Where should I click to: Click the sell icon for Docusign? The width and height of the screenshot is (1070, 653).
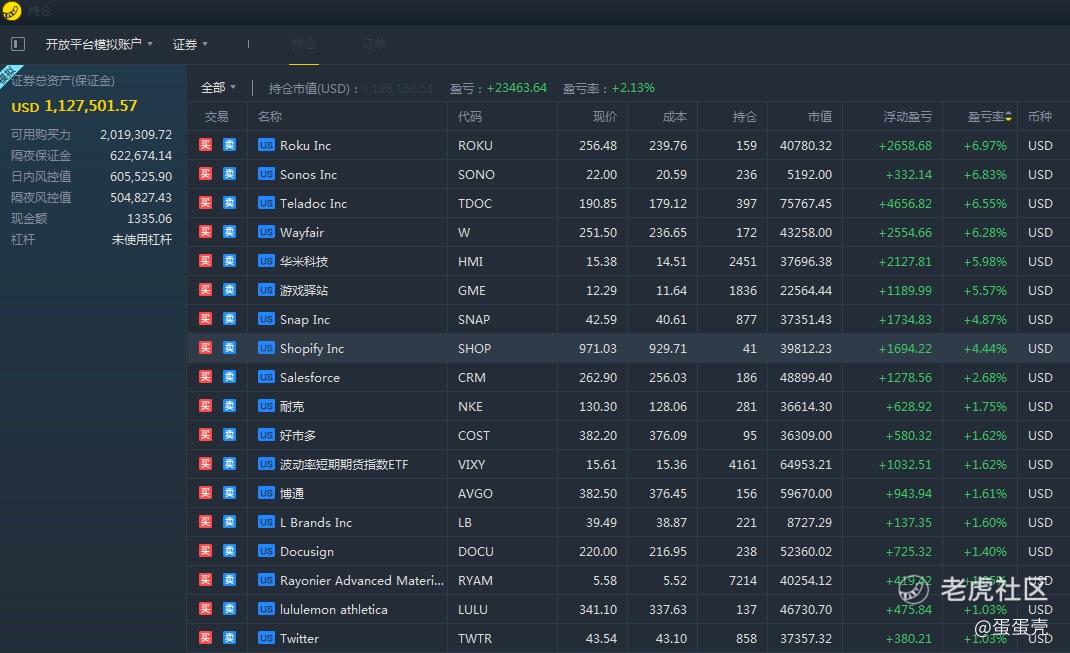229,551
